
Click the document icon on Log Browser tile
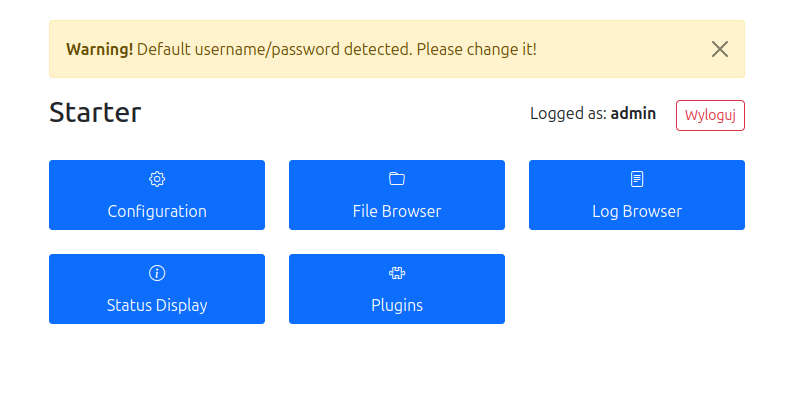click(x=637, y=179)
